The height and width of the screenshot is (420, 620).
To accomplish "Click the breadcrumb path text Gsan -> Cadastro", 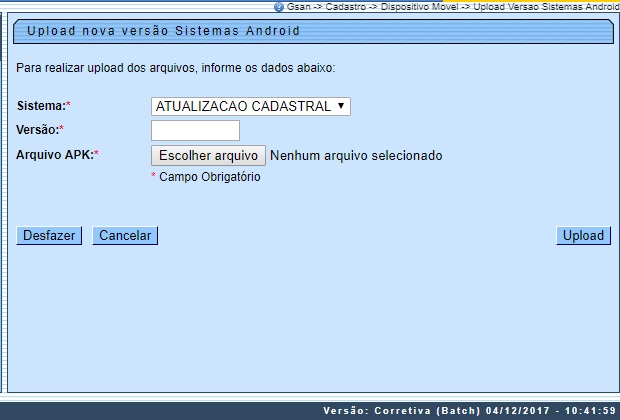I will pyautogui.click(x=326, y=7).
